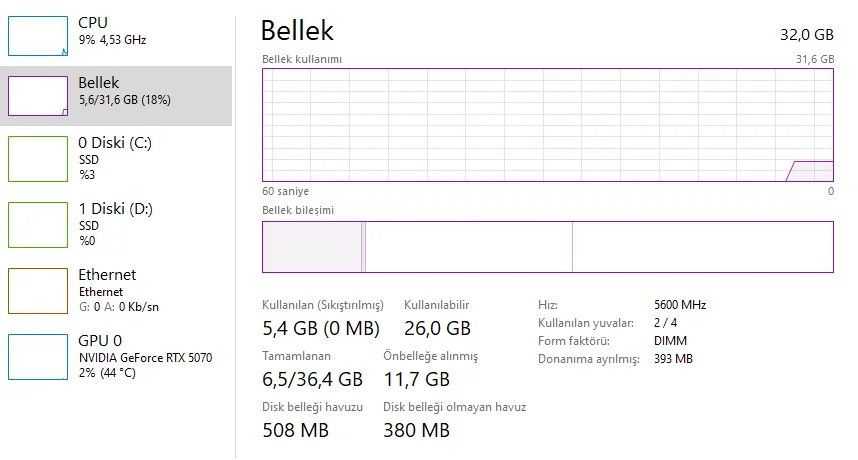Show Ethernet details via its sidebar label
858x460 pixels.
[x=107, y=275]
